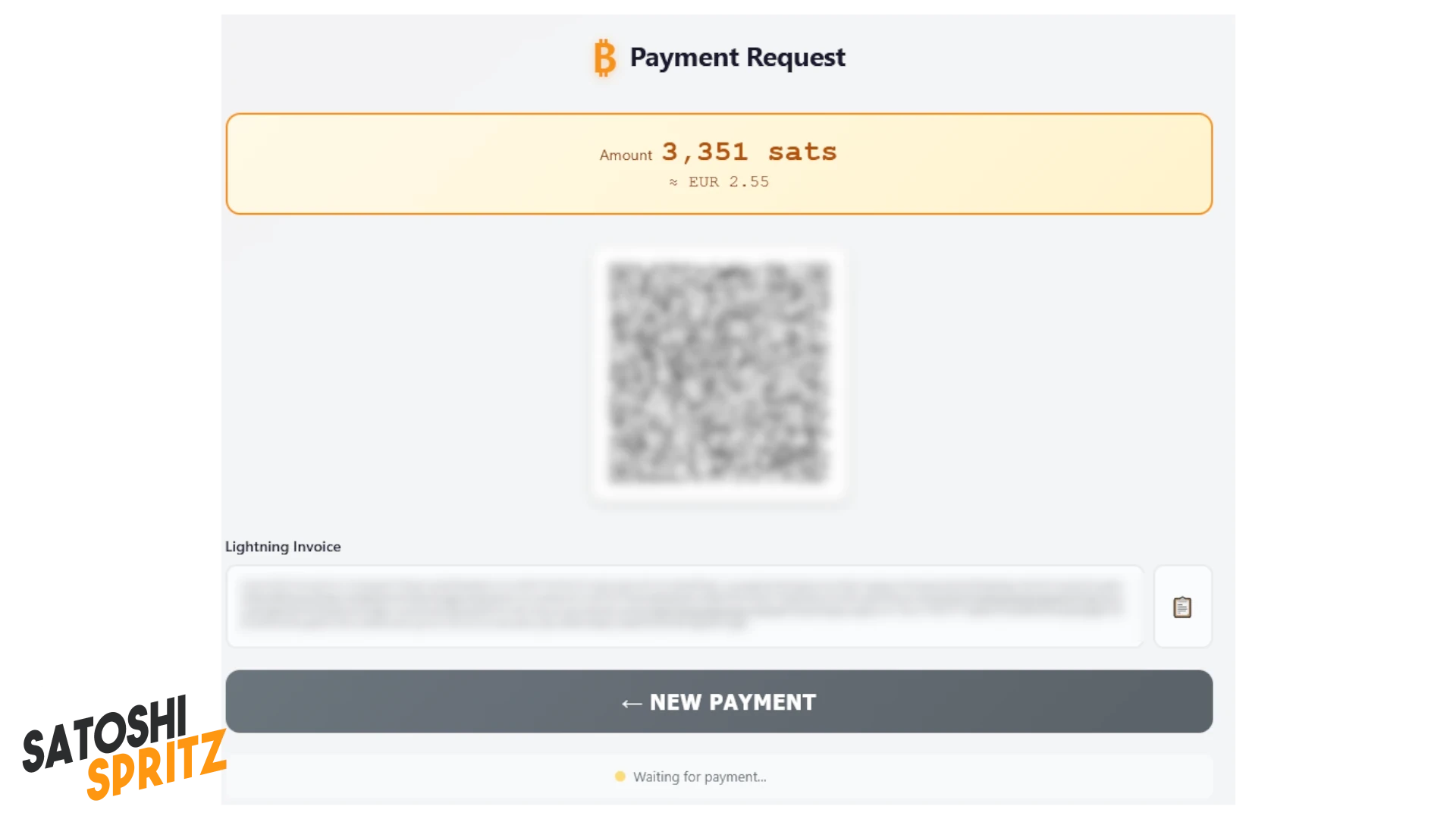Click inside the Lightning Invoice text field
Screen dimensions: 1456x819
pos(684,606)
